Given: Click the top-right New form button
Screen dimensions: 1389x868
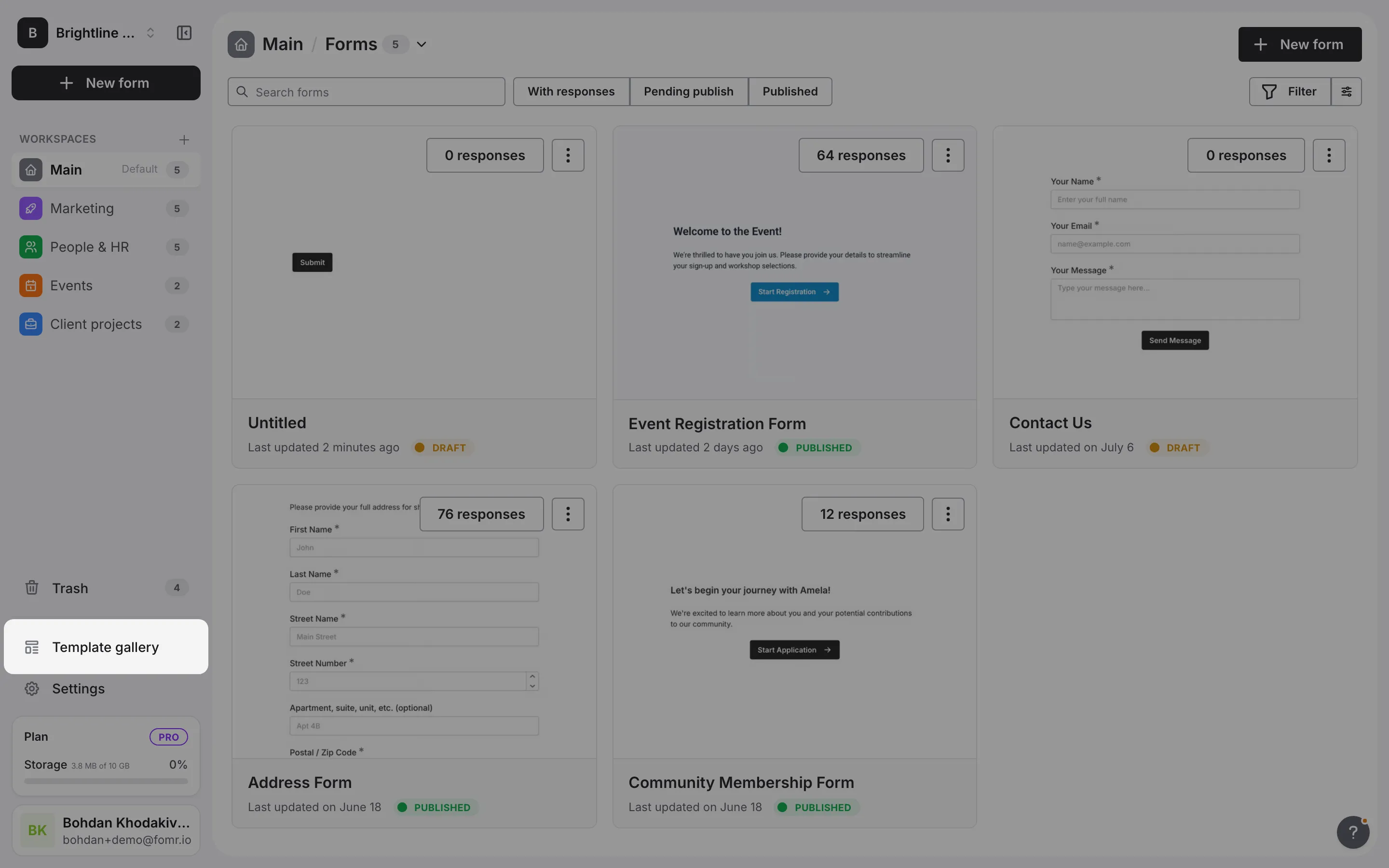Looking at the screenshot, I should [x=1300, y=44].
